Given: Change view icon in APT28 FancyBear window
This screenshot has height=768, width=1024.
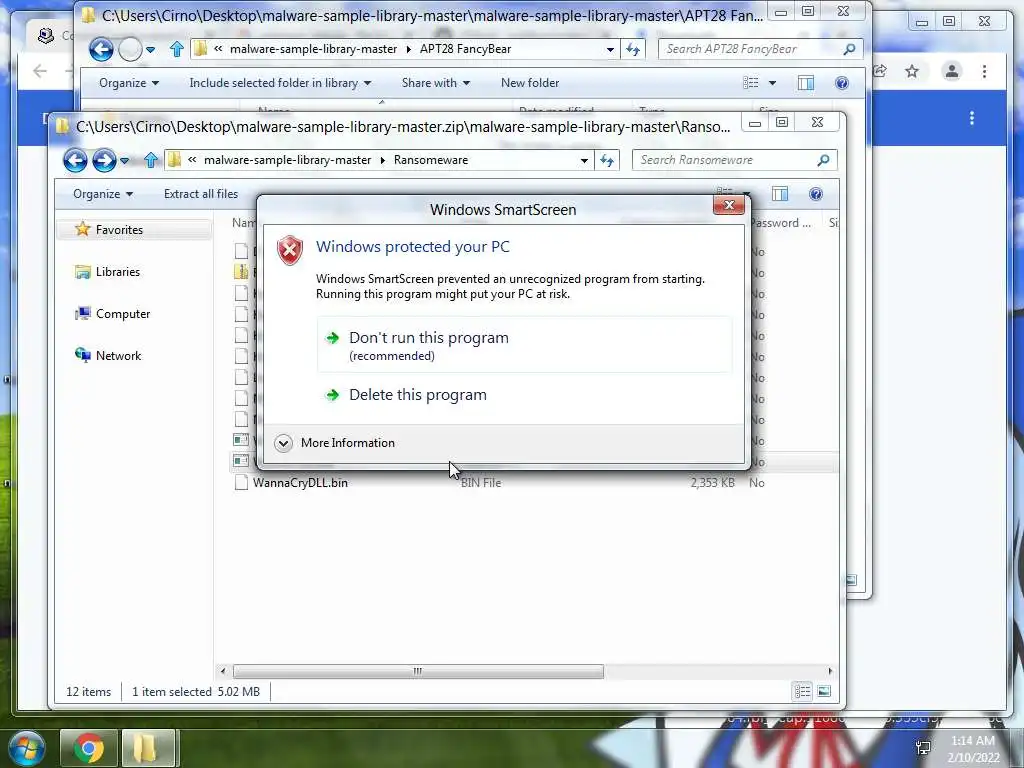Looking at the screenshot, I should pos(751,83).
